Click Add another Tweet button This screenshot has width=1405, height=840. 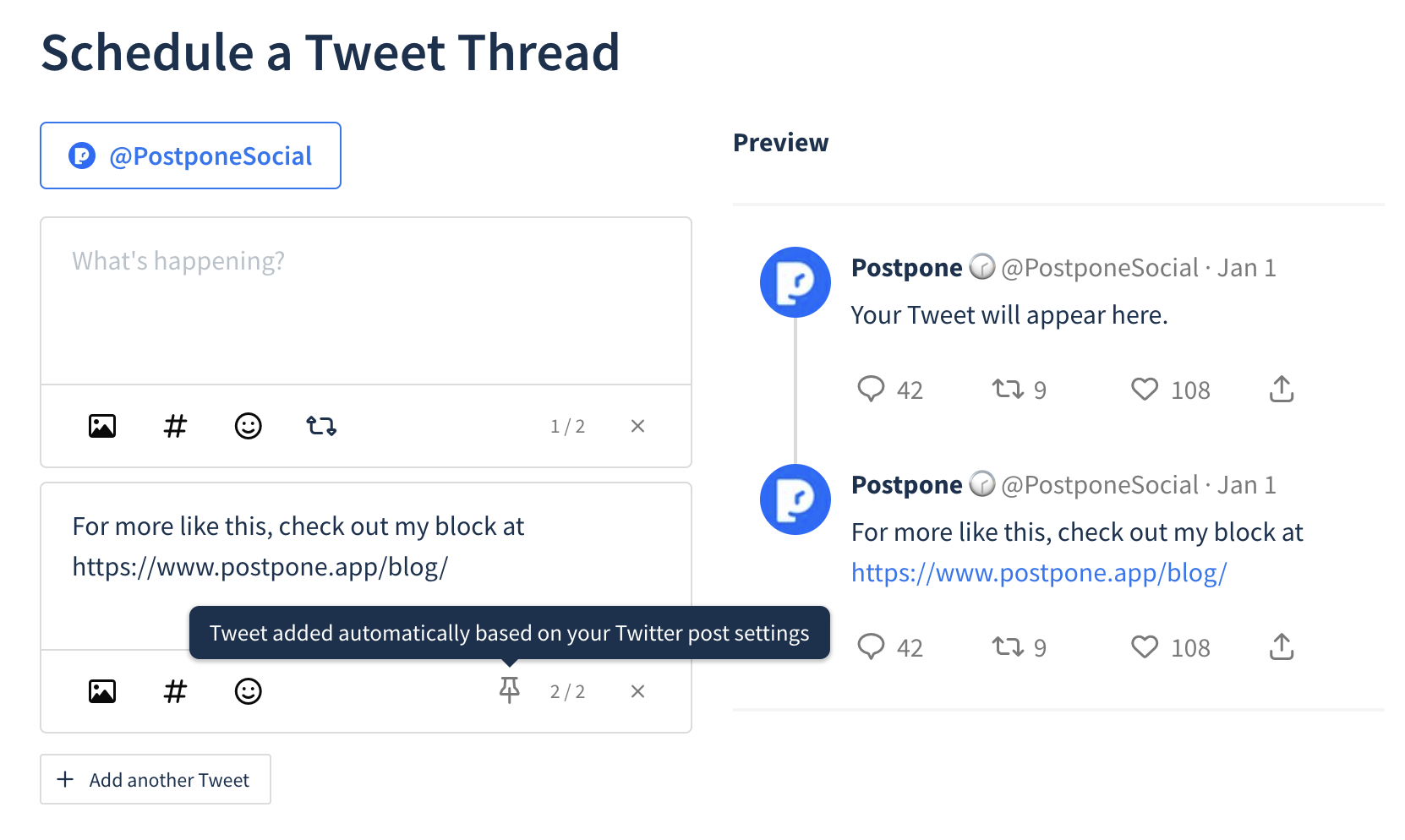point(156,779)
